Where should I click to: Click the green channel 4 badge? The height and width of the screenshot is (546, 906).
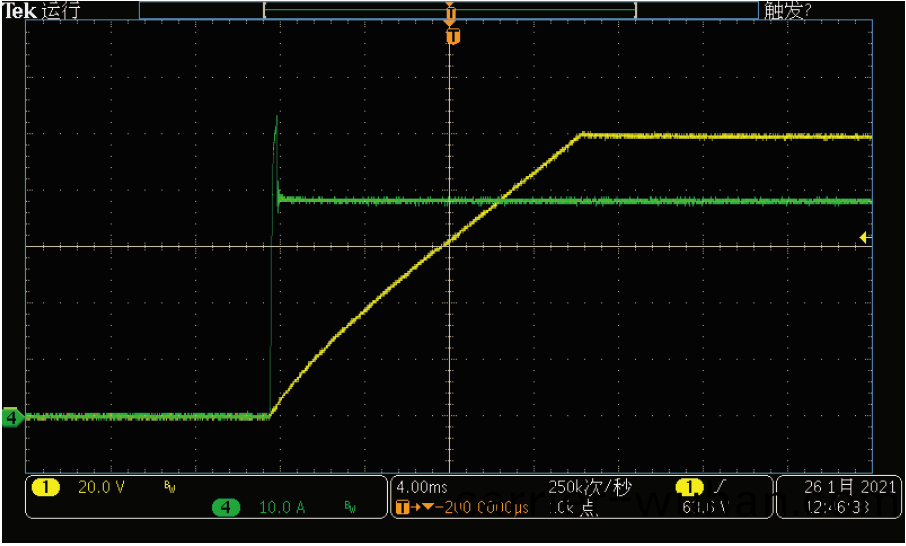227,508
